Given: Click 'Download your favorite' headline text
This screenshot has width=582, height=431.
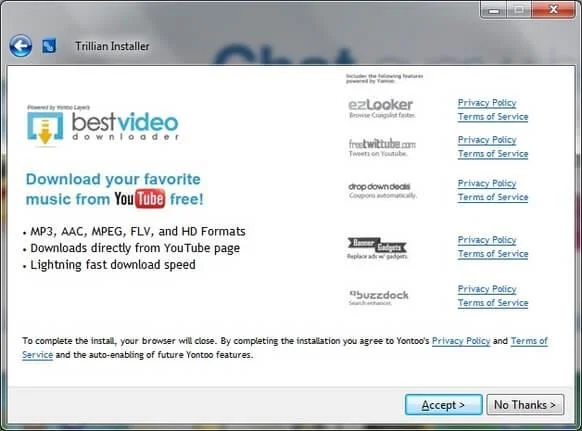Looking at the screenshot, I should coord(113,179).
